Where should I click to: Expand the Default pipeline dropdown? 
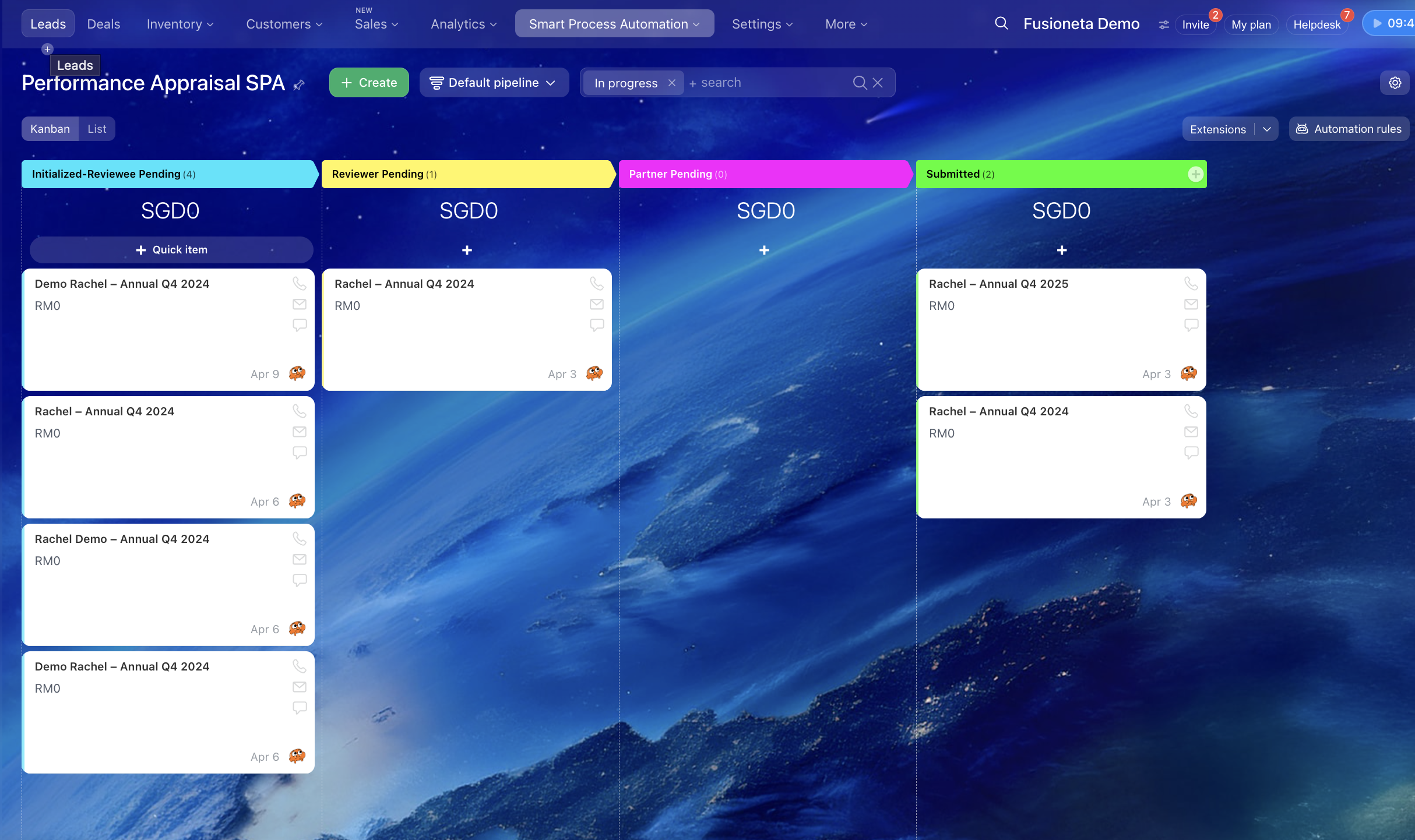pyautogui.click(x=494, y=83)
